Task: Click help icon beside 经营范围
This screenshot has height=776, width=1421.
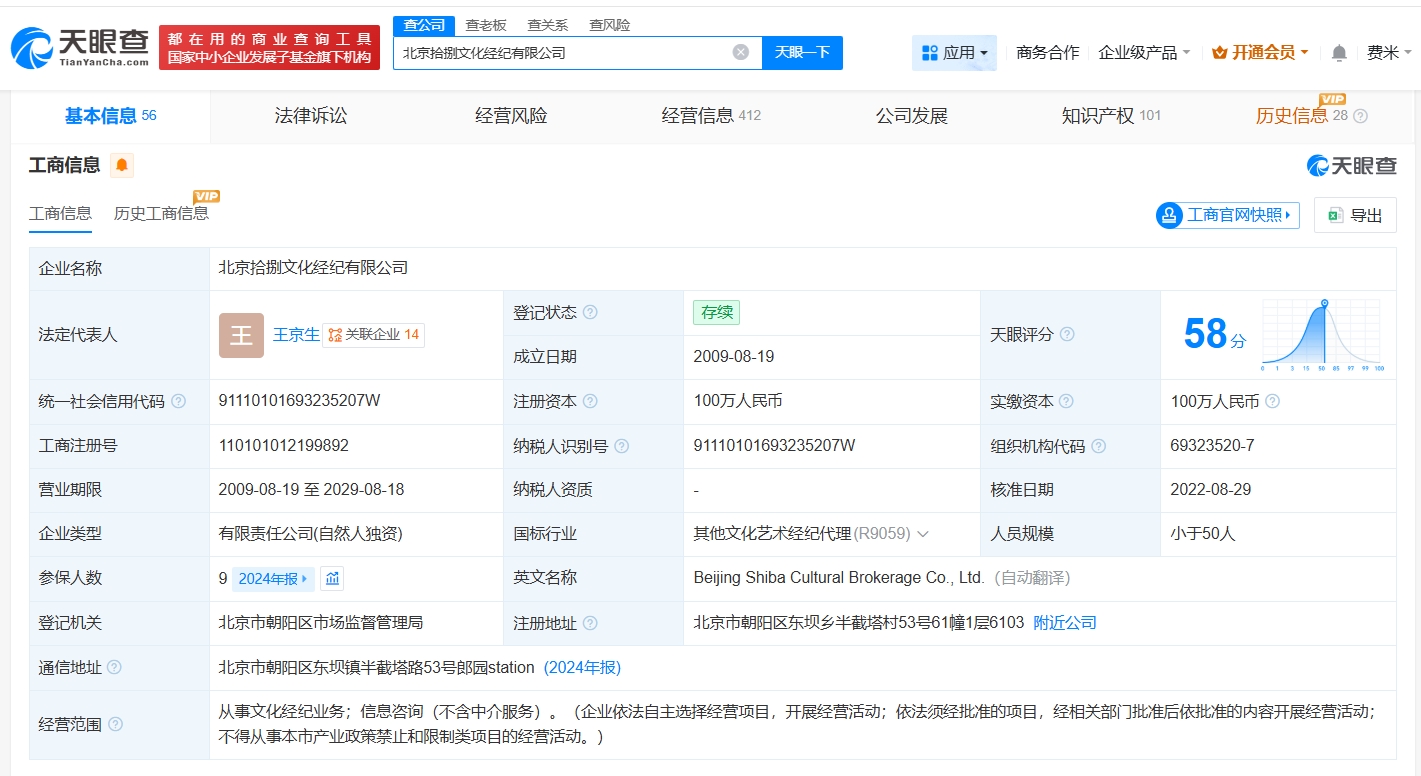Action: tap(115, 724)
